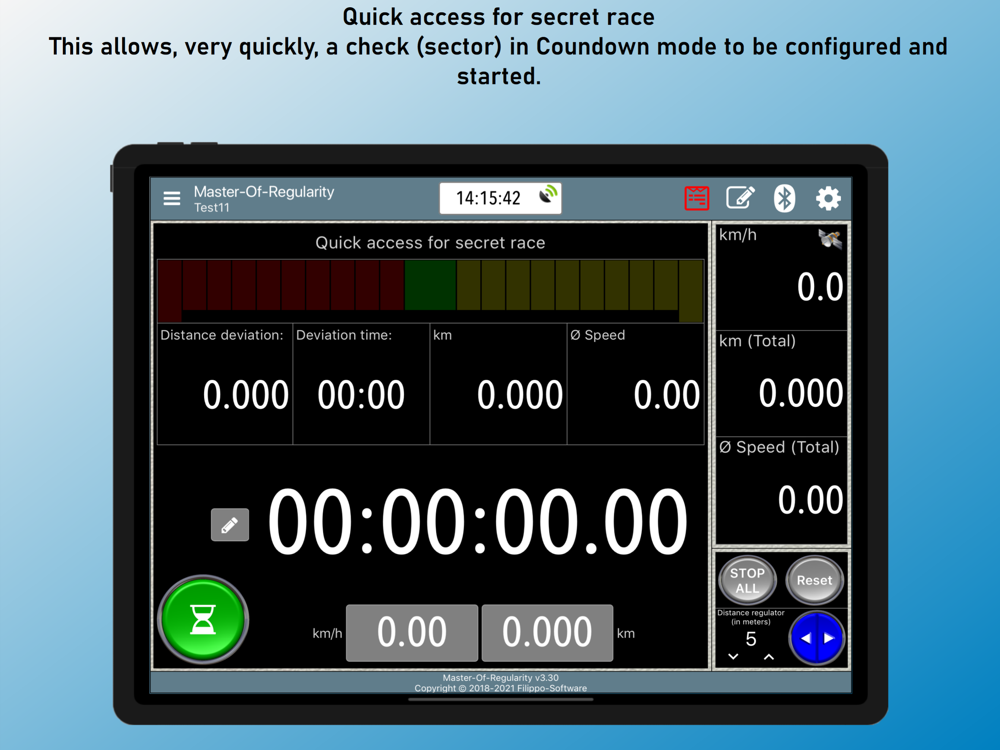Viewport: 1000px width, 750px height.
Task: Click the Deviation time 00:00 cell
Action: [x=361, y=384]
